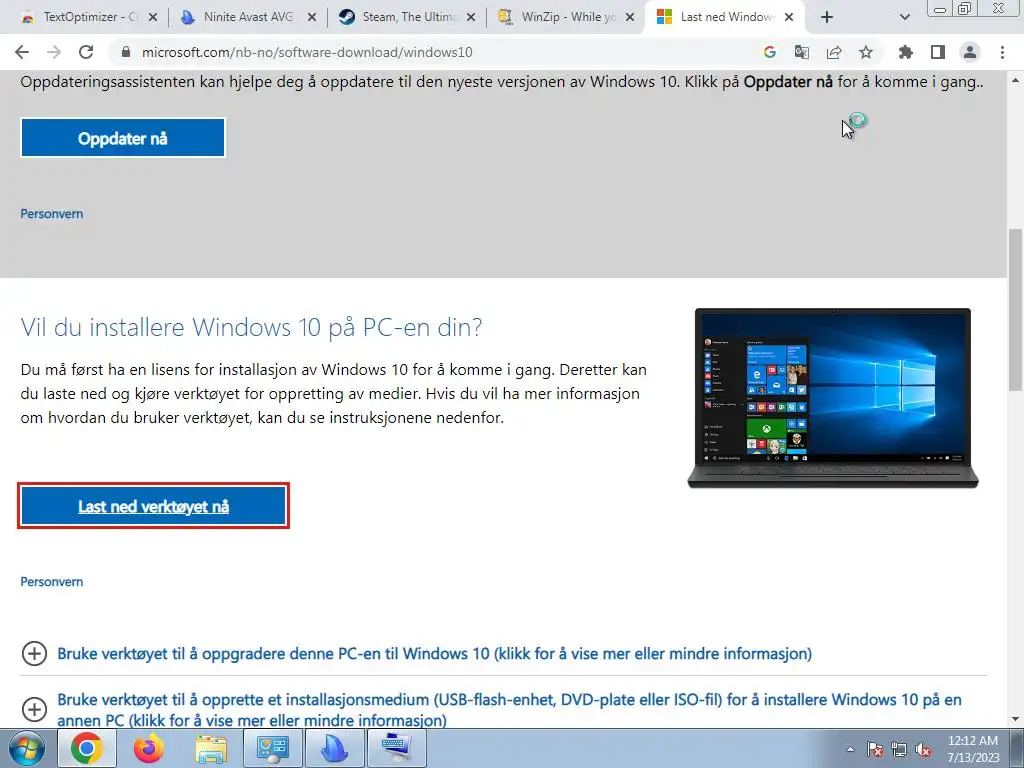The height and width of the screenshot is (768, 1024).
Task: Close the Last ned Windows tab
Action: point(789,17)
